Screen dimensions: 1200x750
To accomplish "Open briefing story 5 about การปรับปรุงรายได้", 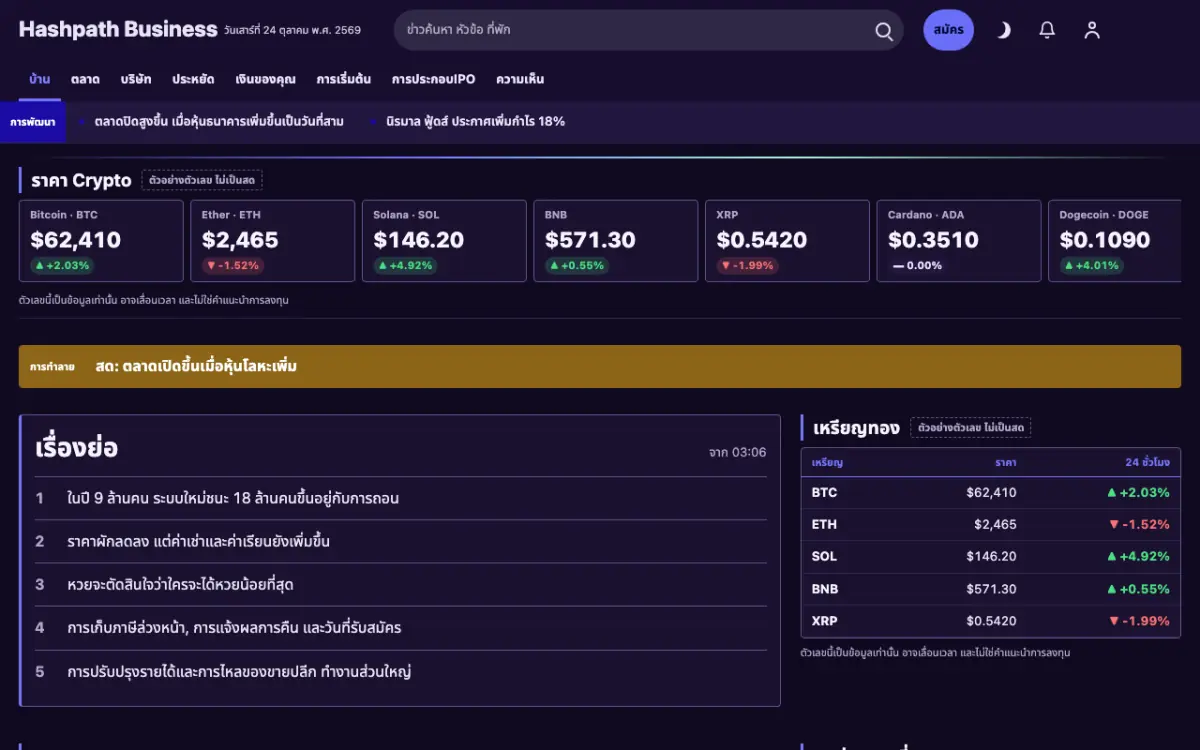I will pyautogui.click(x=401, y=671).
